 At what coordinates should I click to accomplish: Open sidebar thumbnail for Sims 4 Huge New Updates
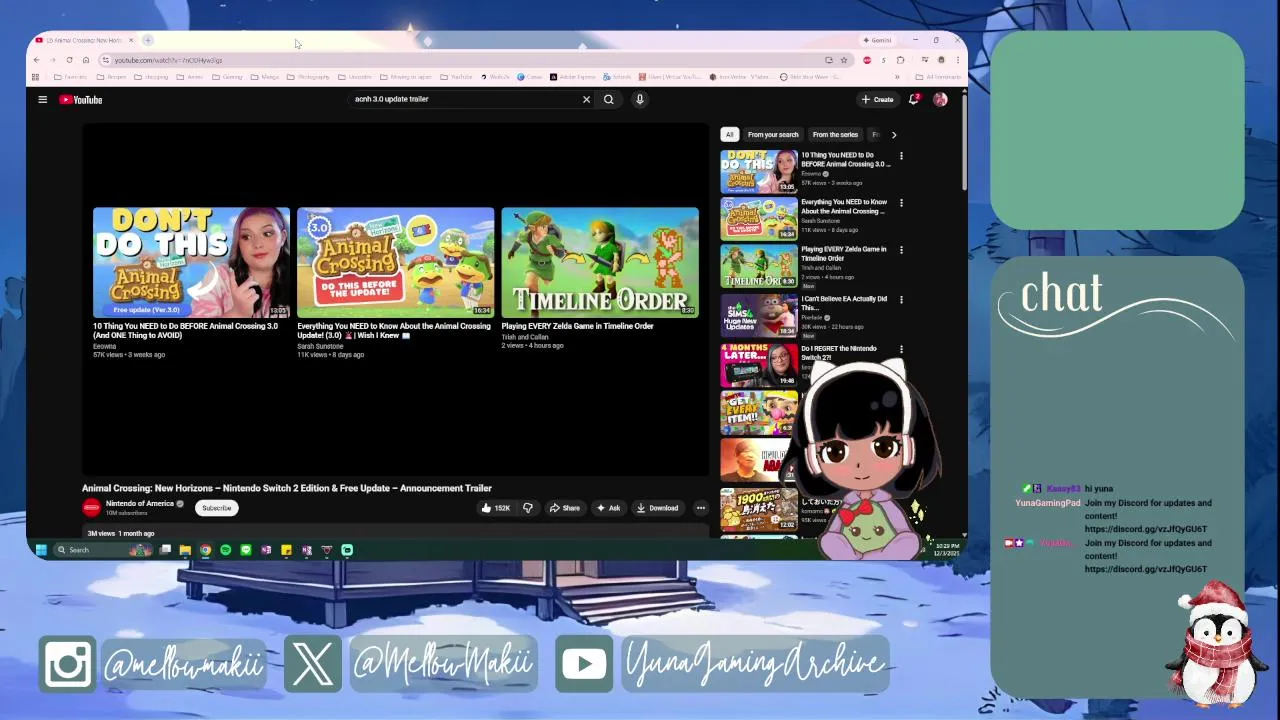click(x=759, y=315)
